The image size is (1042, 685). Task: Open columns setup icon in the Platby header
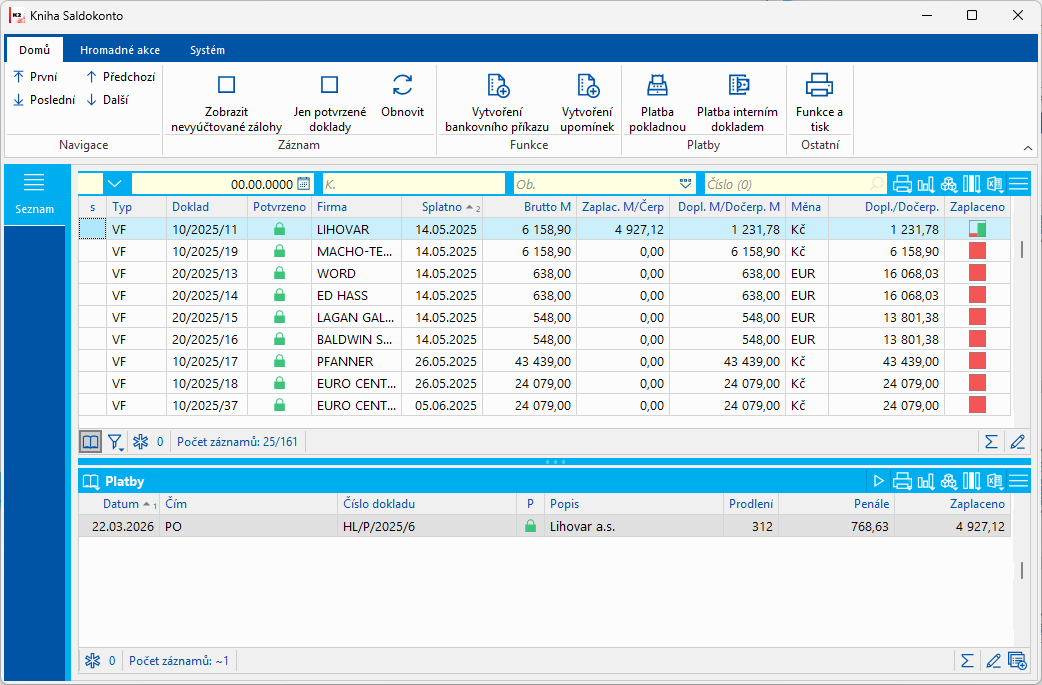[x=972, y=481]
